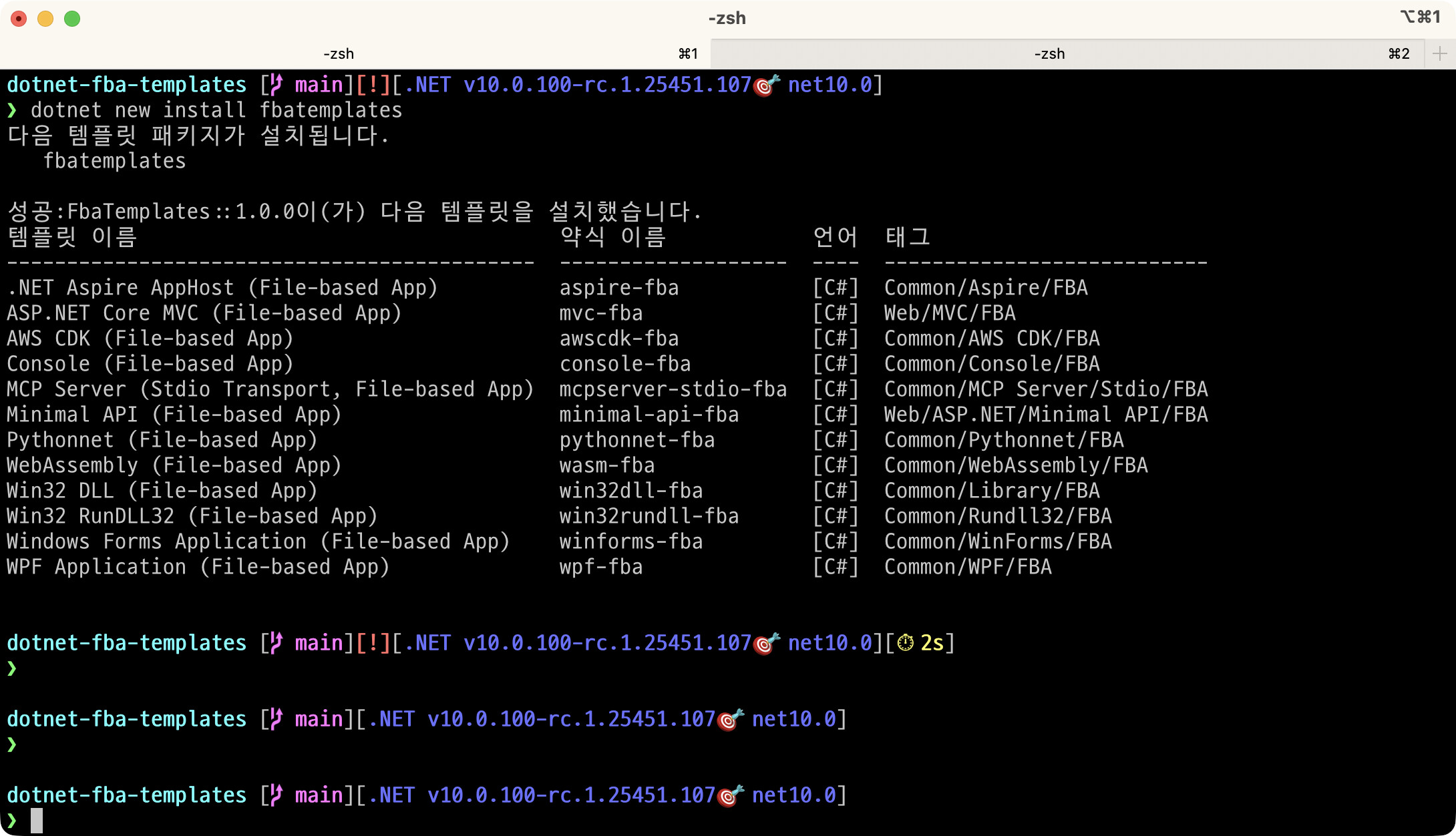Click the short name "pythonnet-fba"
This screenshot has width=1456, height=836.
click(637, 440)
